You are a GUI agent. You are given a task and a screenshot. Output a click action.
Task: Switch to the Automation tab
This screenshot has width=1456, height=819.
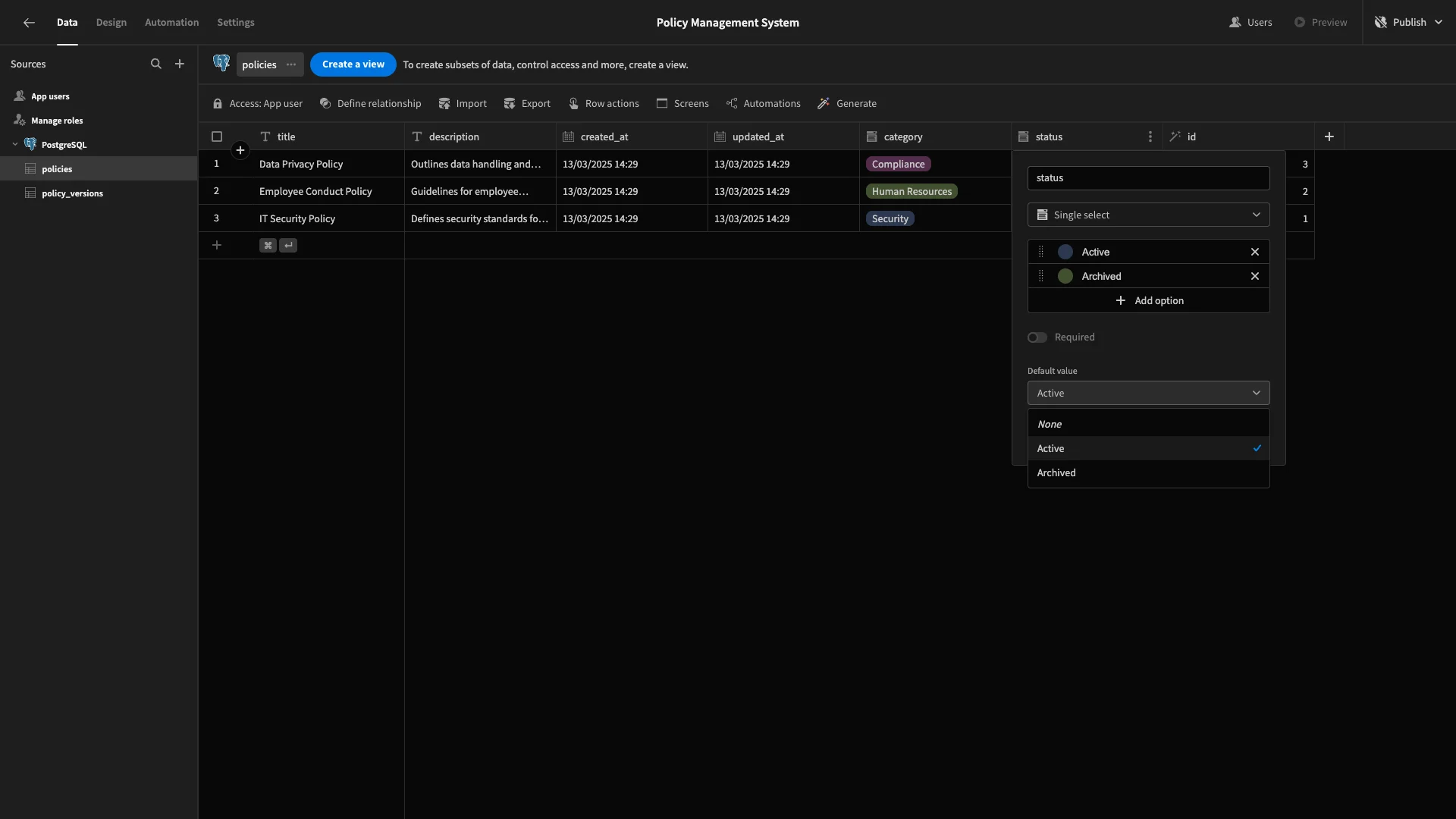tap(172, 22)
